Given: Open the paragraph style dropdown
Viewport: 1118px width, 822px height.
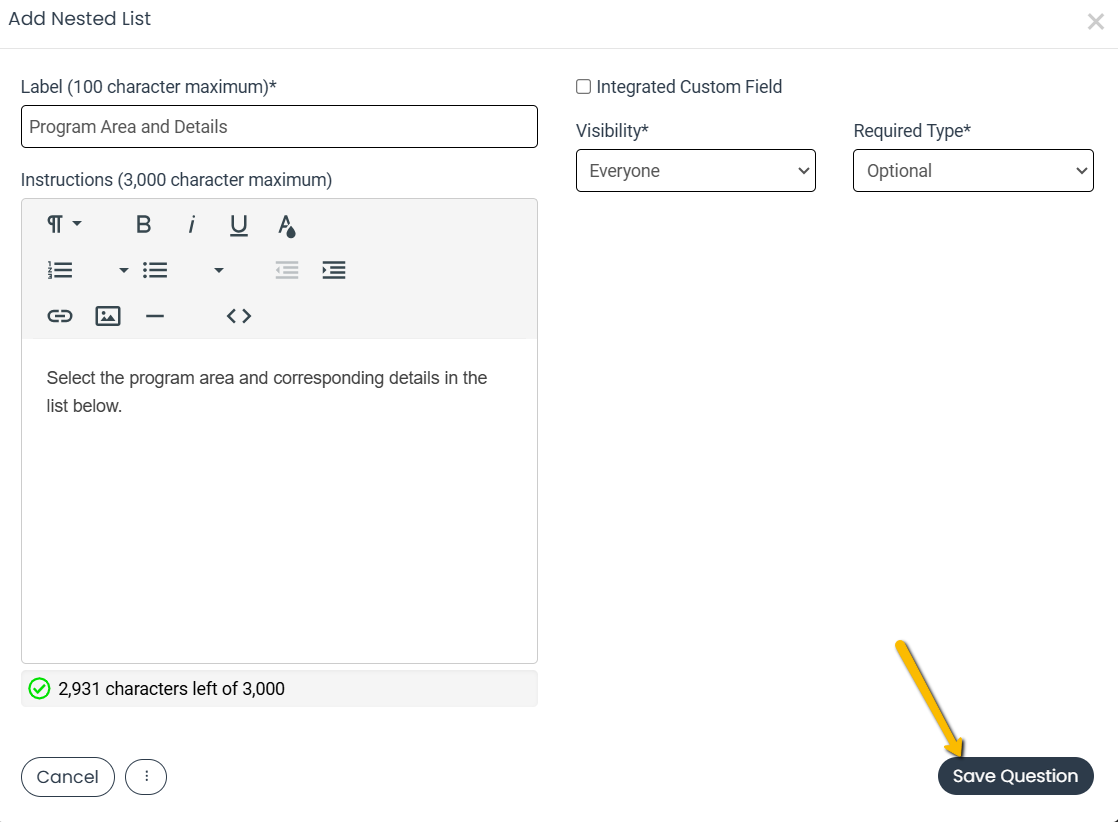Looking at the screenshot, I should pyautogui.click(x=63, y=224).
